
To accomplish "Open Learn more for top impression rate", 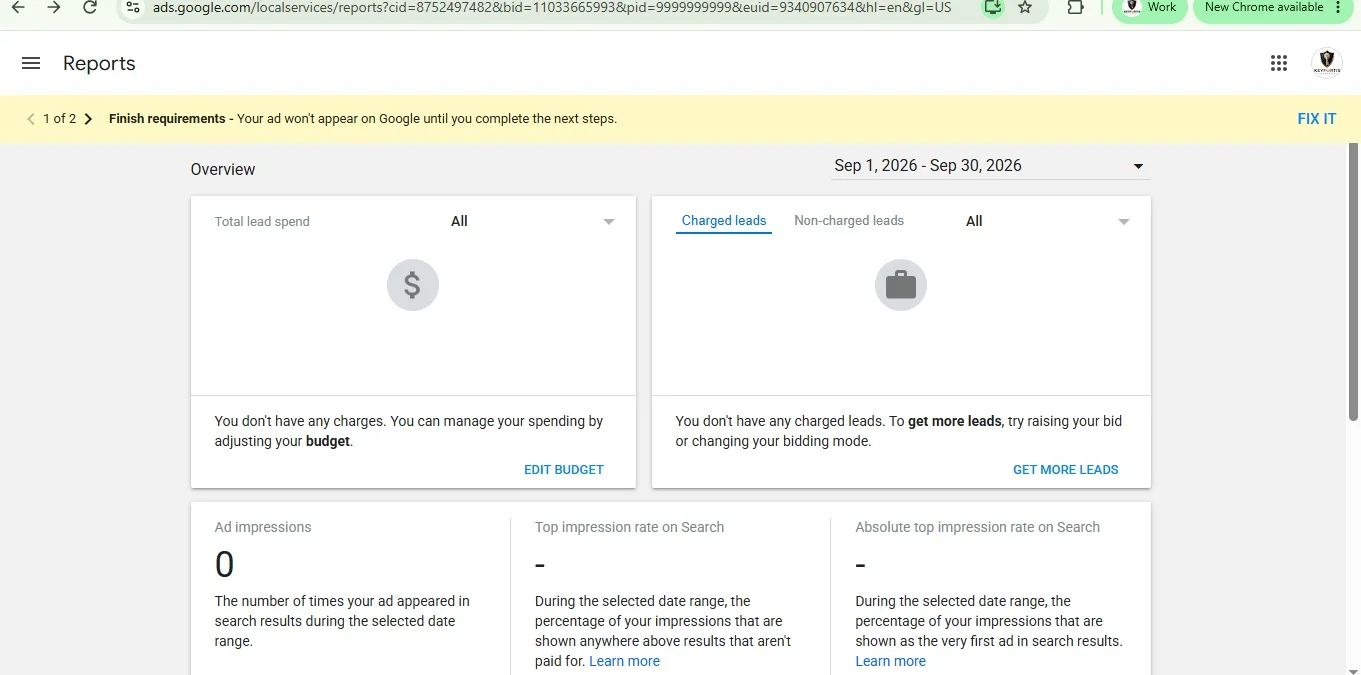I will pyautogui.click(x=625, y=661).
